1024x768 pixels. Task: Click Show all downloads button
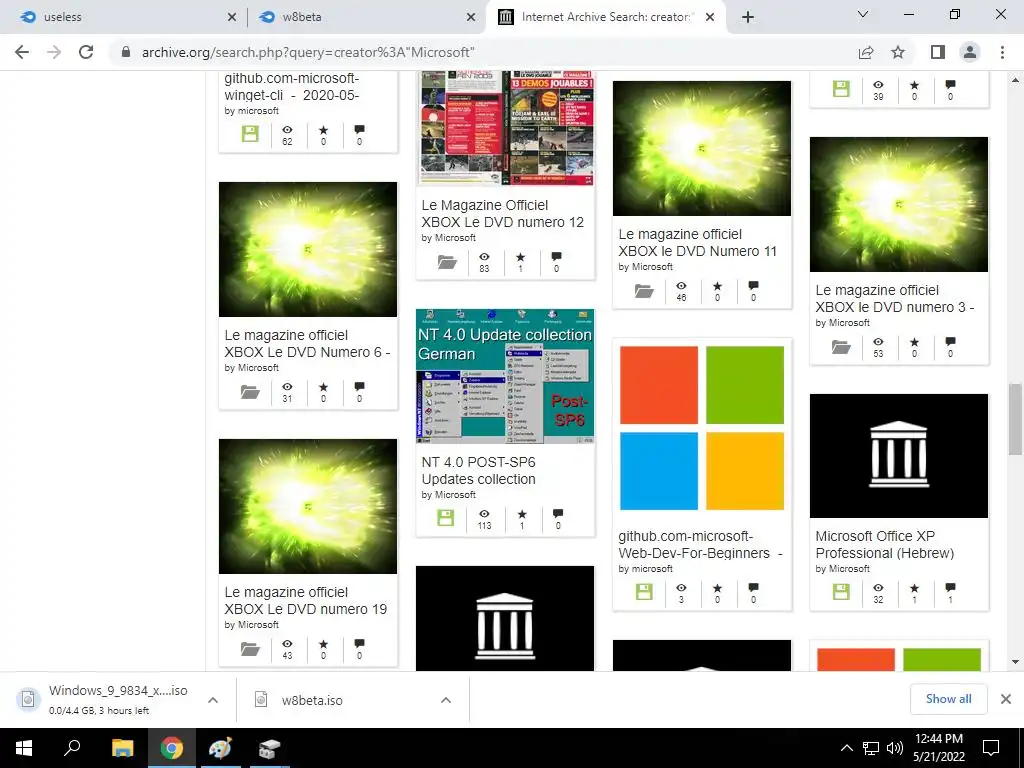pyautogui.click(x=948, y=699)
